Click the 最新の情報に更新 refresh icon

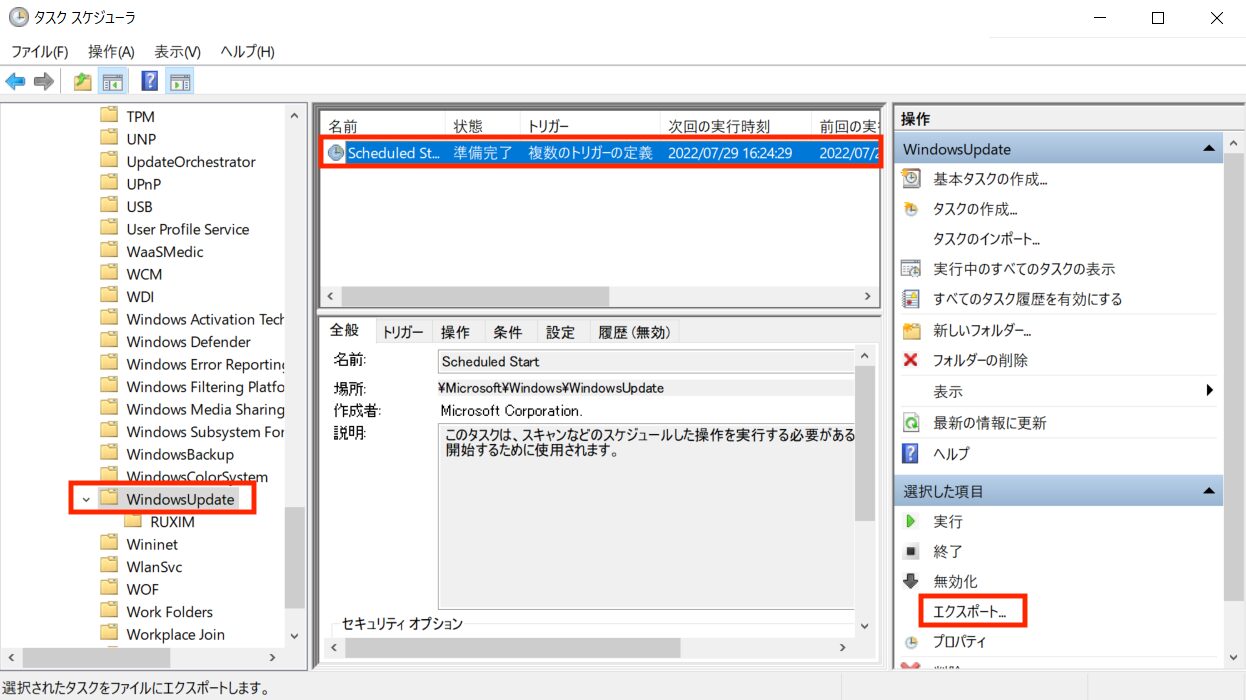(x=910, y=421)
